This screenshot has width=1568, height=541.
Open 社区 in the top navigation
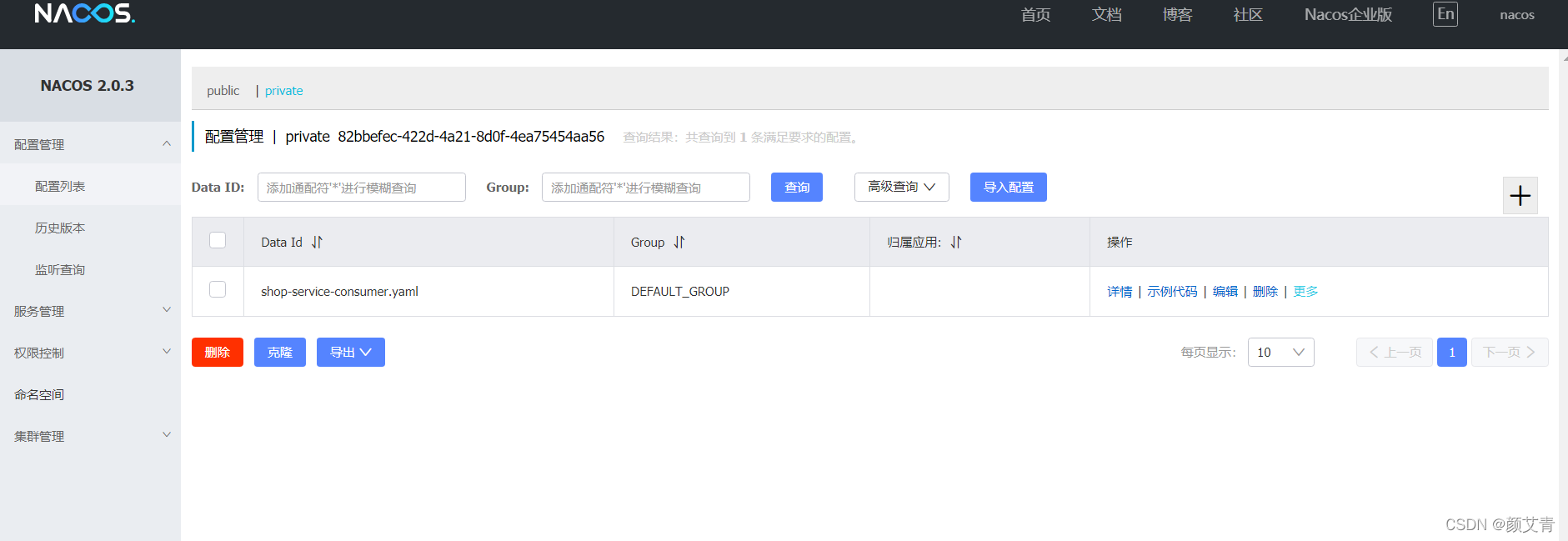(x=1248, y=14)
